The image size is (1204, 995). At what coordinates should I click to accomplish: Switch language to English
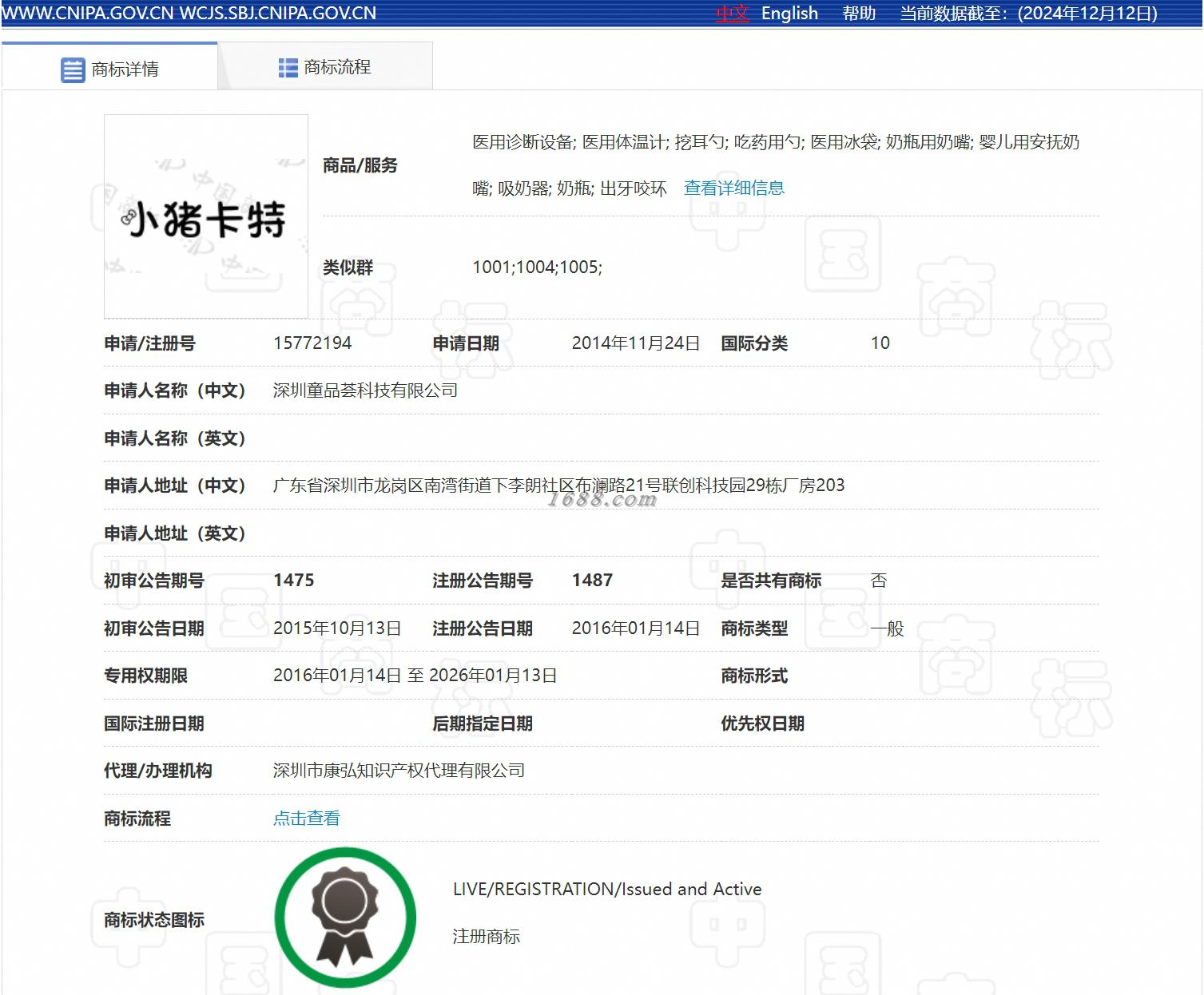(789, 14)
